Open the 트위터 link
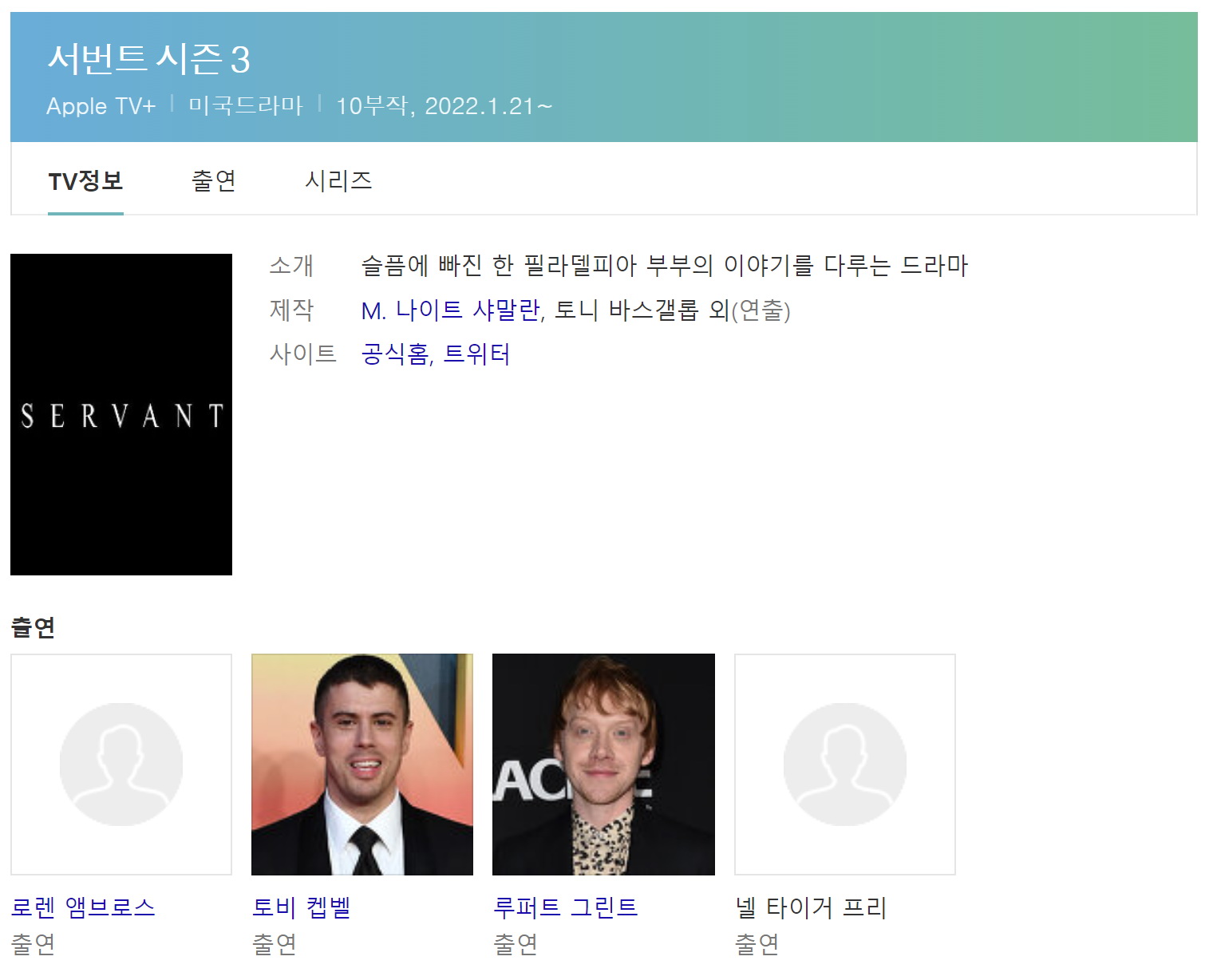1213x980 pixels. point(476,354)
